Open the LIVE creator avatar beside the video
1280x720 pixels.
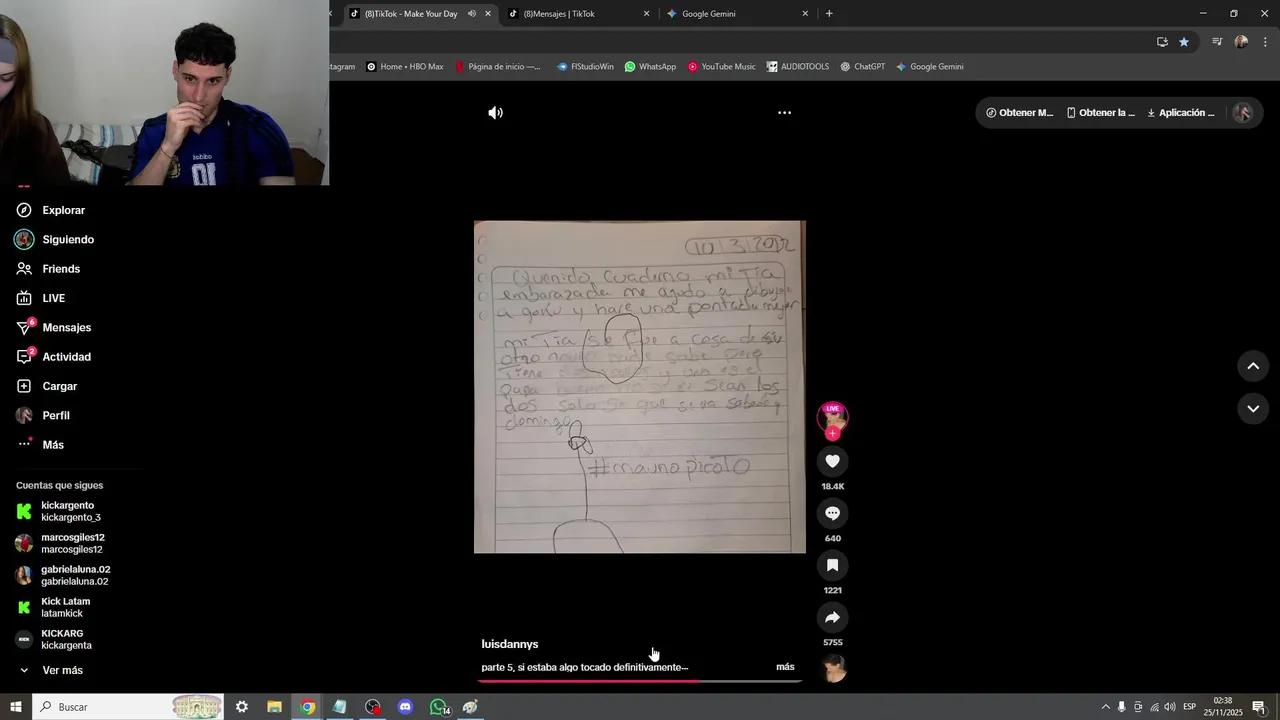click(x=832, y=416)
